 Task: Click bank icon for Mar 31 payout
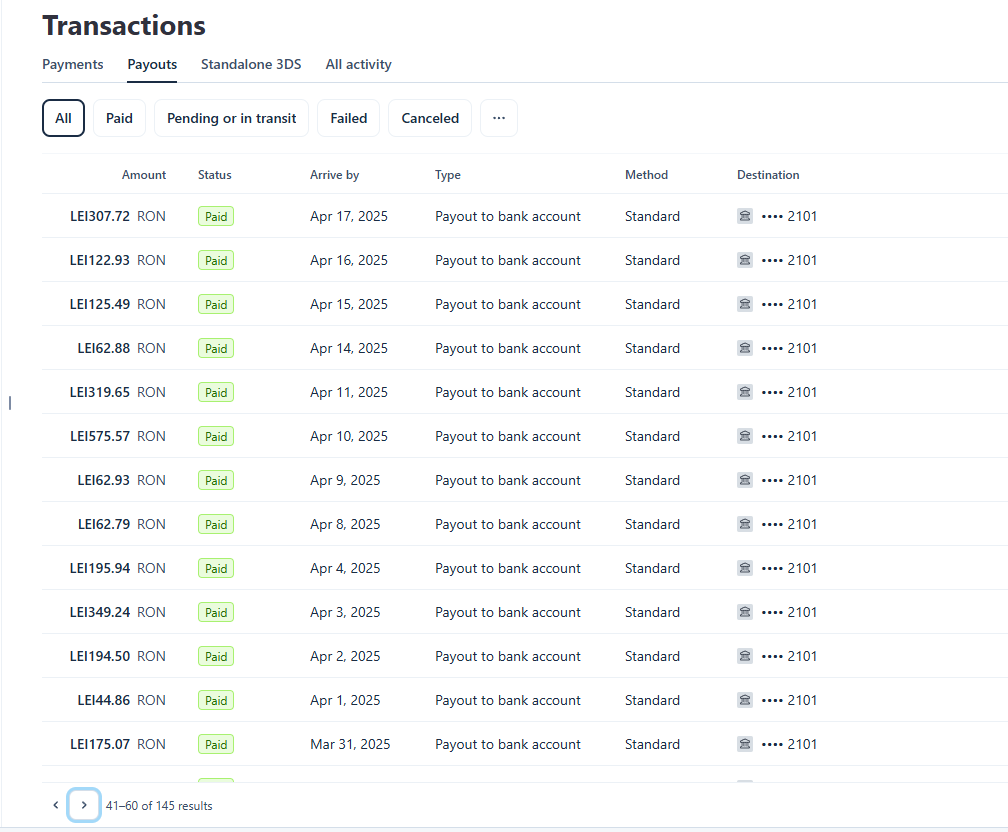click(744, 744)
